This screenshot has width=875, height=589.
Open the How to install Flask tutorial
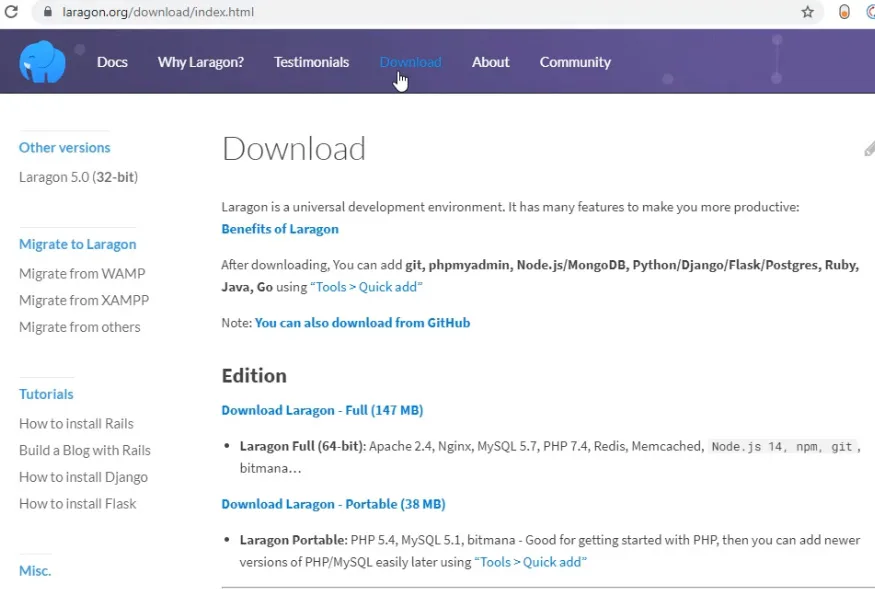[78, 504]
